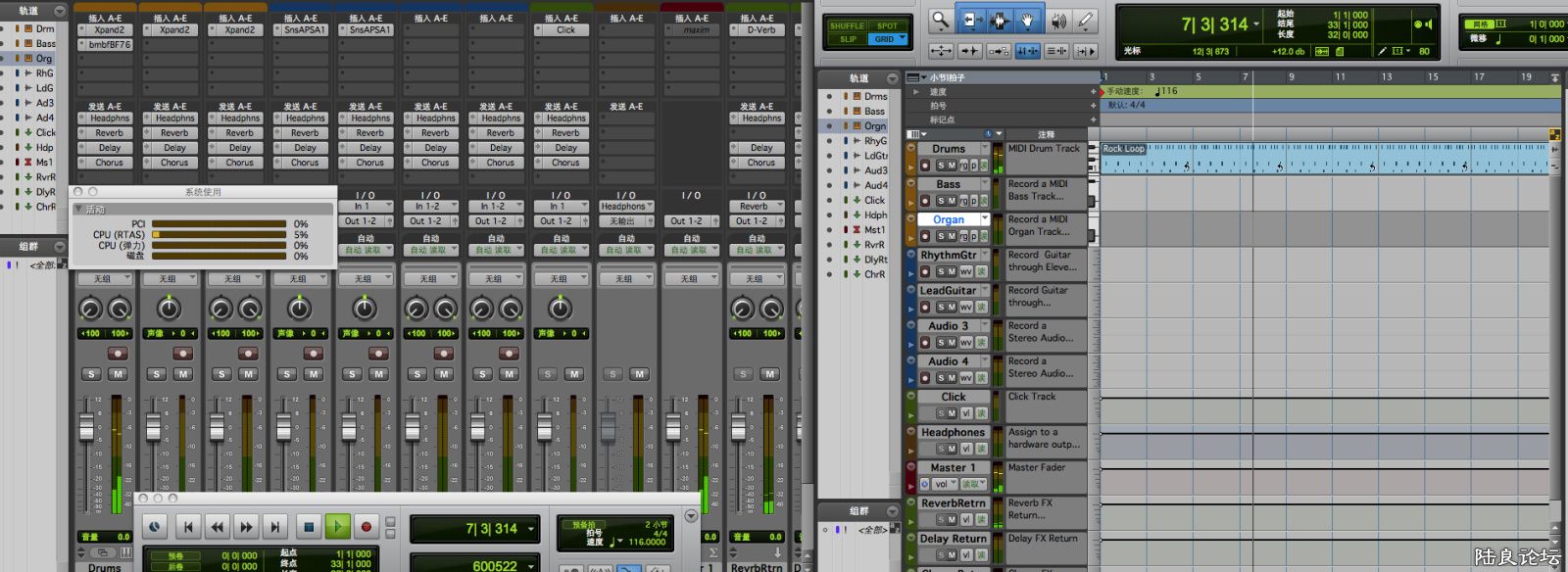
Task: Open the main counter format dropdown arrow
Action: (1256, 24)
